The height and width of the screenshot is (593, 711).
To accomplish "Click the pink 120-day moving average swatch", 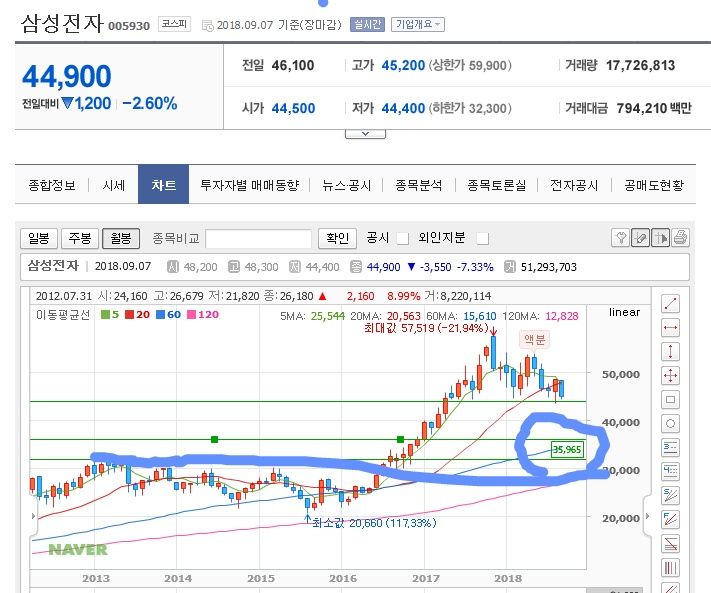I will pyautogui.click(x=191, y=314).
